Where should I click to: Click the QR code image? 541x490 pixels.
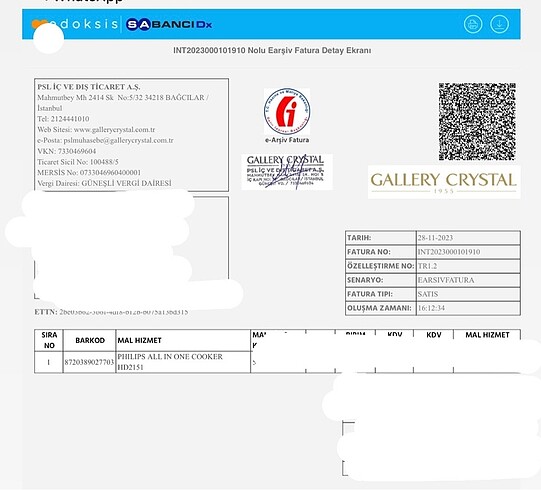[477, 121]
